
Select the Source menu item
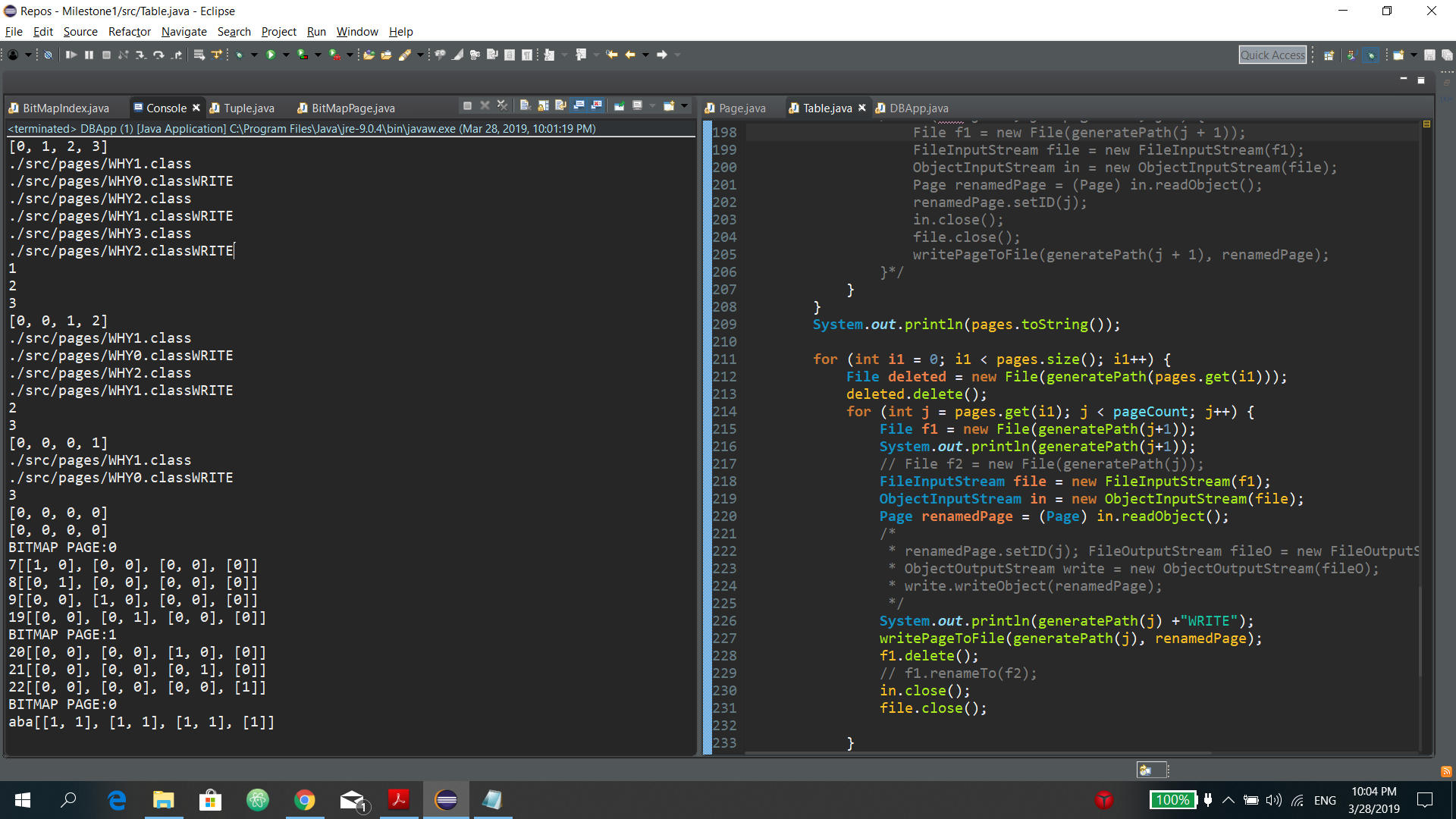pos(80,31)
